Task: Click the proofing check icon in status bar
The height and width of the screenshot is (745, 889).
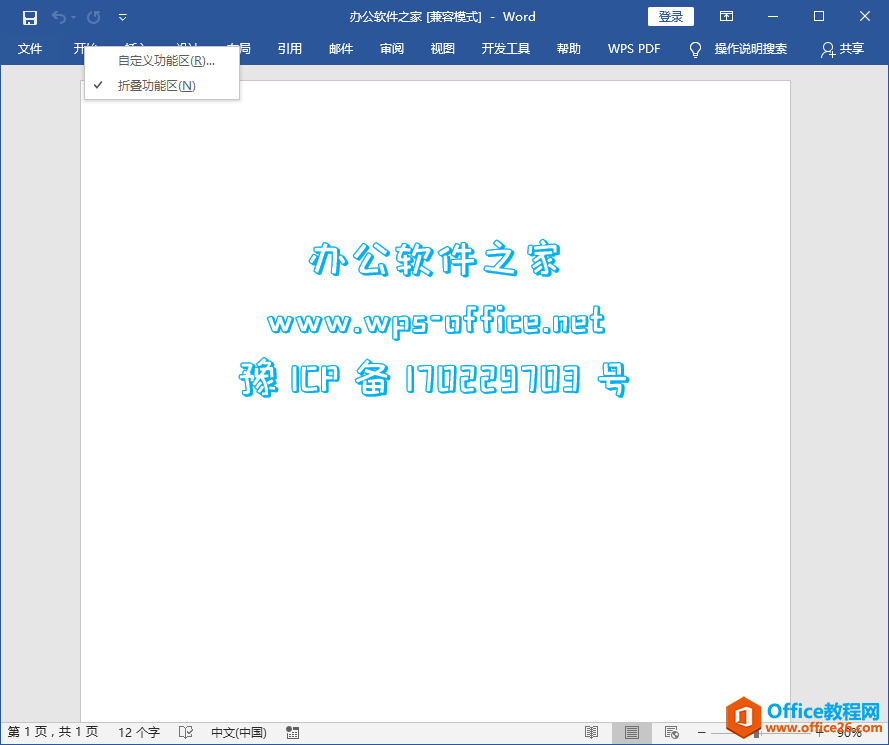Action: pos(186,733)
